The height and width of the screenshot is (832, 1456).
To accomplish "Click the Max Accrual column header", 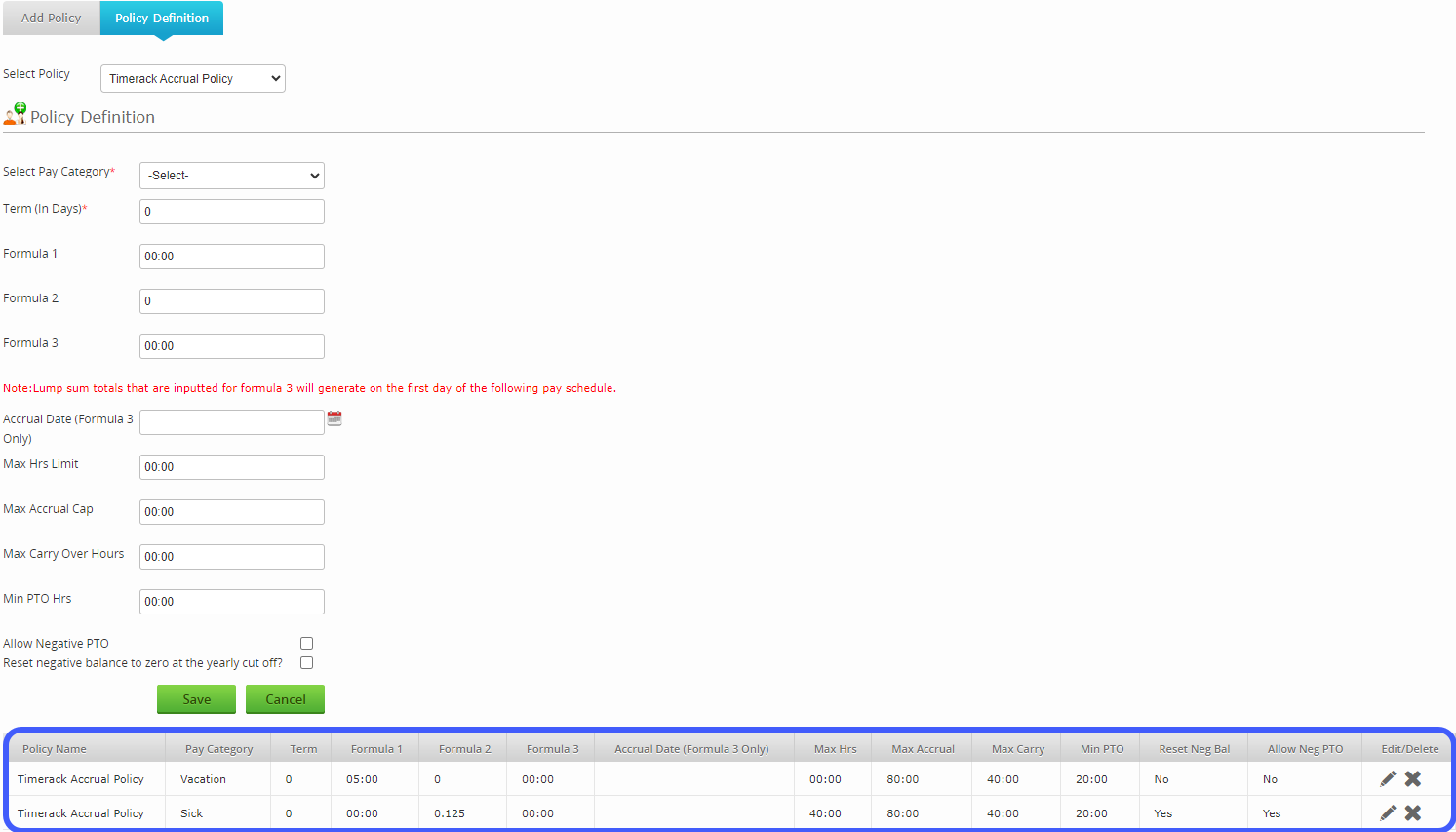I will (x=924, y=749).
